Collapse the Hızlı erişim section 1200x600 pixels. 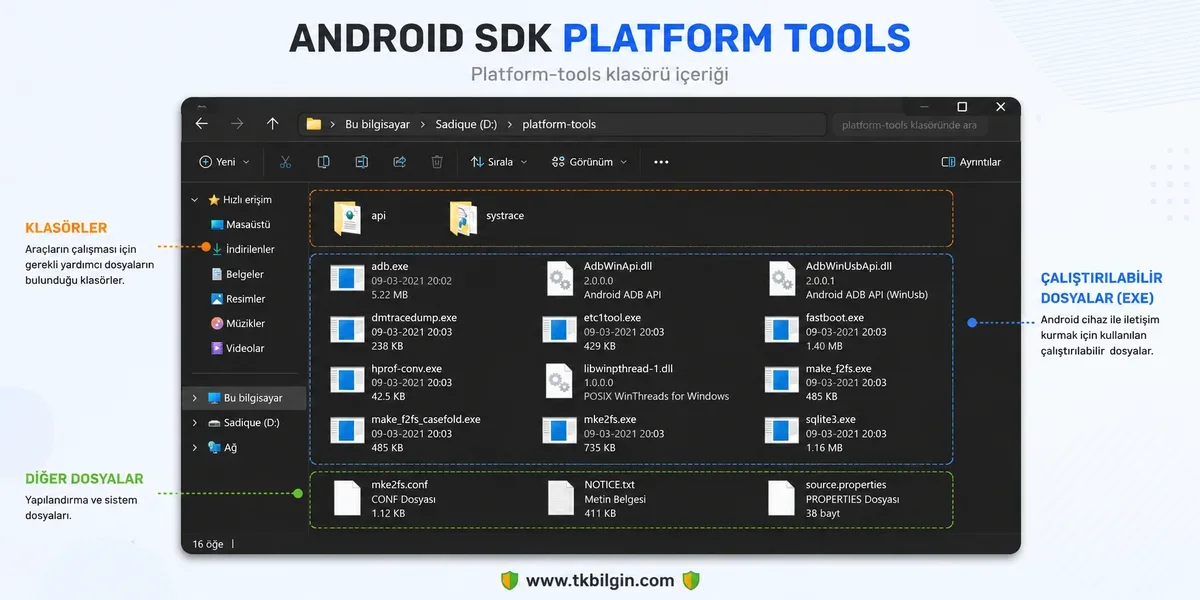click(x=195, y=200)
